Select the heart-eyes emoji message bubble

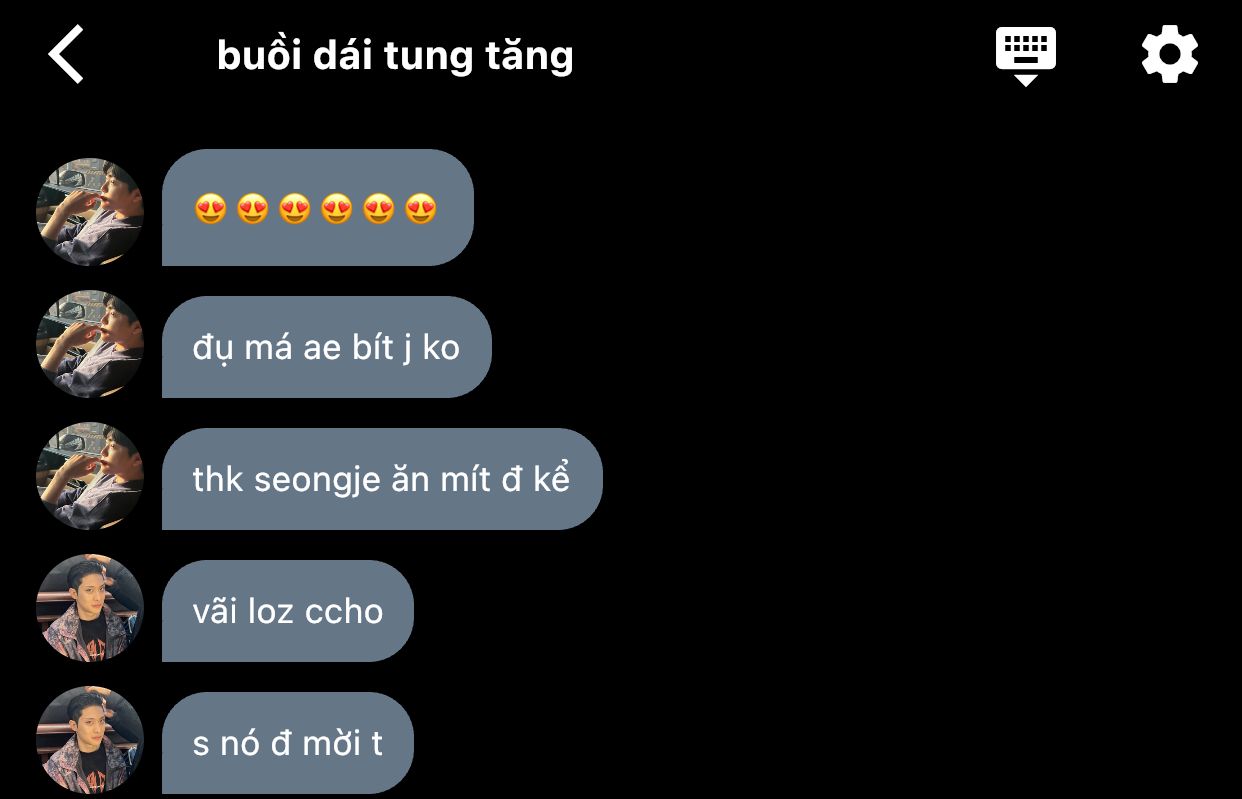(318, 208)
